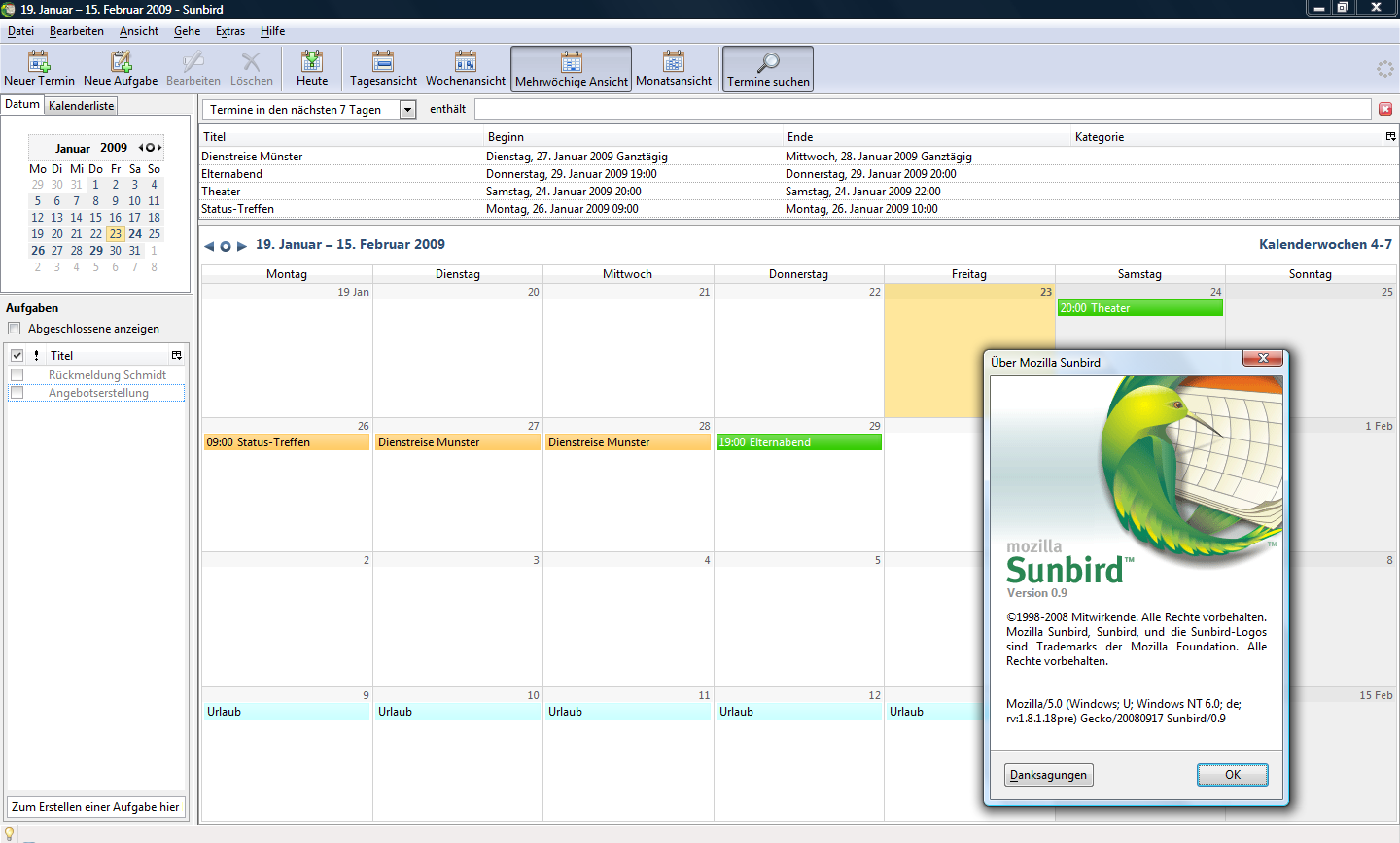
Task: Jump to today with Heute icon
Action: point(312,63)
